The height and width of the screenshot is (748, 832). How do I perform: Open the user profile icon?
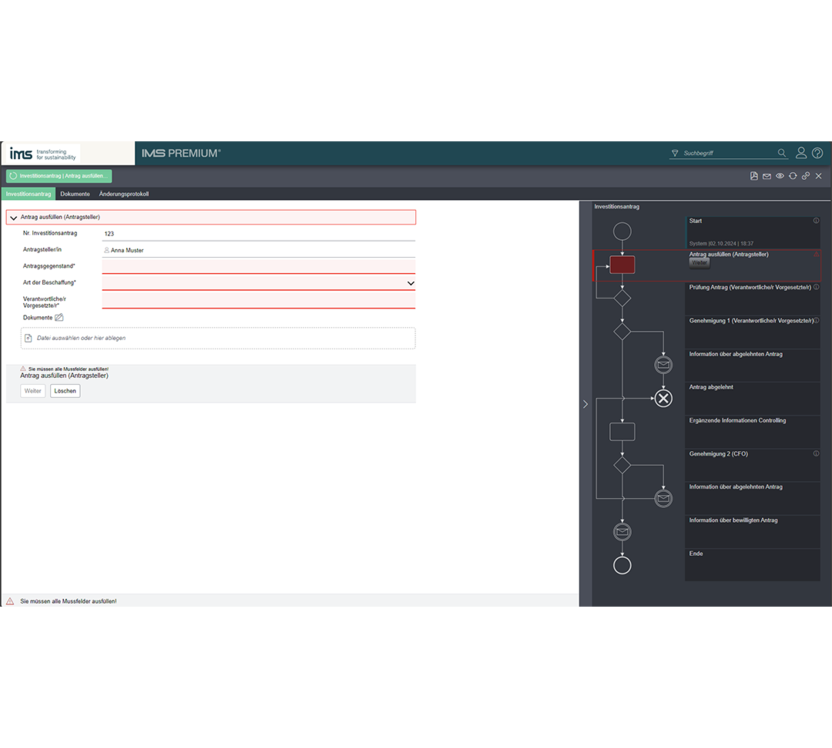[x=801, y=153]
